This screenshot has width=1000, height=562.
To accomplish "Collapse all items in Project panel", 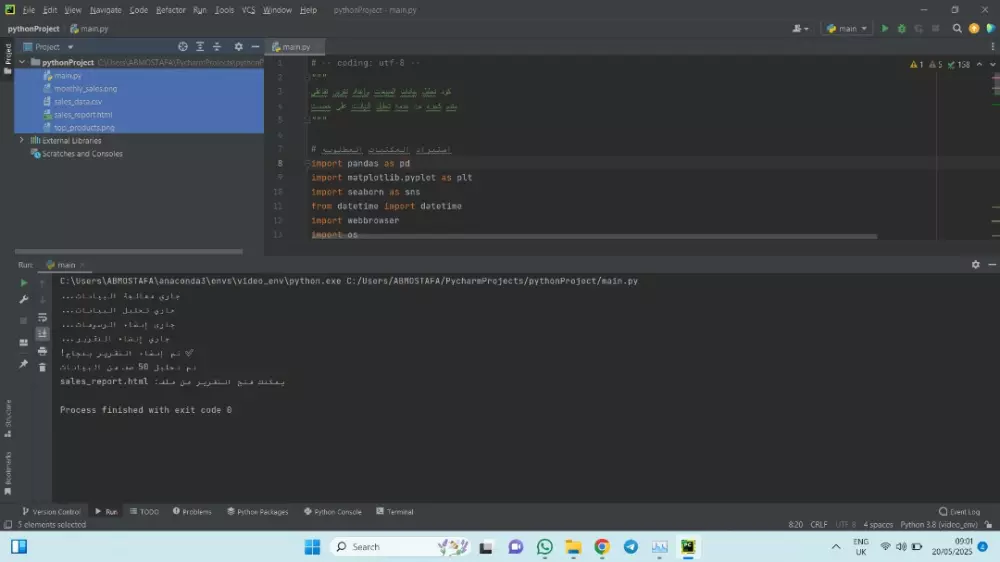I will [217, 47].
